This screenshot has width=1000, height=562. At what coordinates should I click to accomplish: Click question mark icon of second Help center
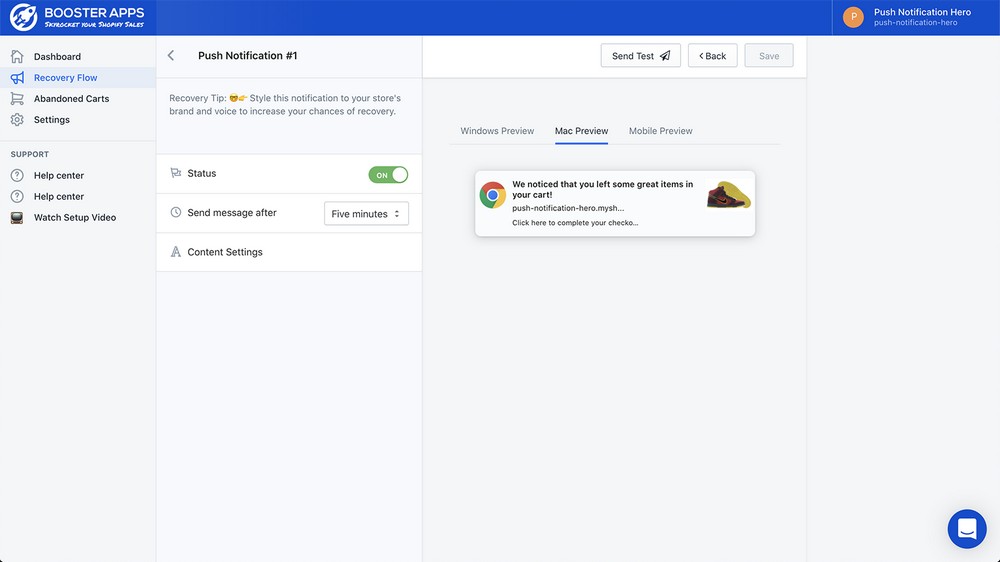(17, 196)
